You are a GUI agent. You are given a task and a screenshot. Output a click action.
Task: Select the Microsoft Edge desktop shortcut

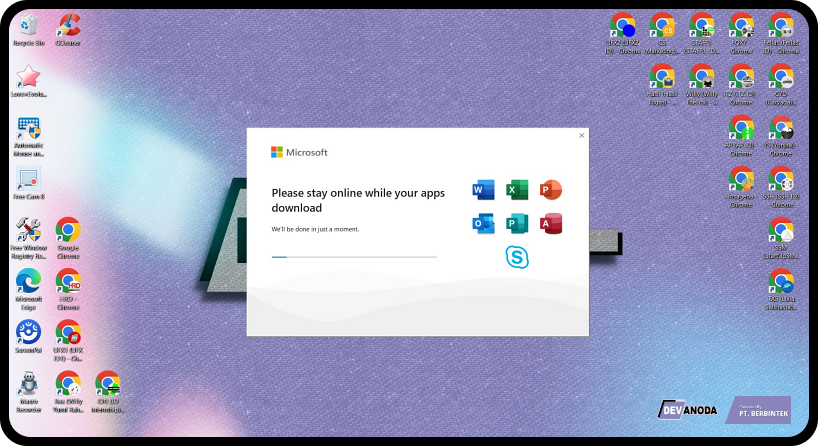pos(29,290)
